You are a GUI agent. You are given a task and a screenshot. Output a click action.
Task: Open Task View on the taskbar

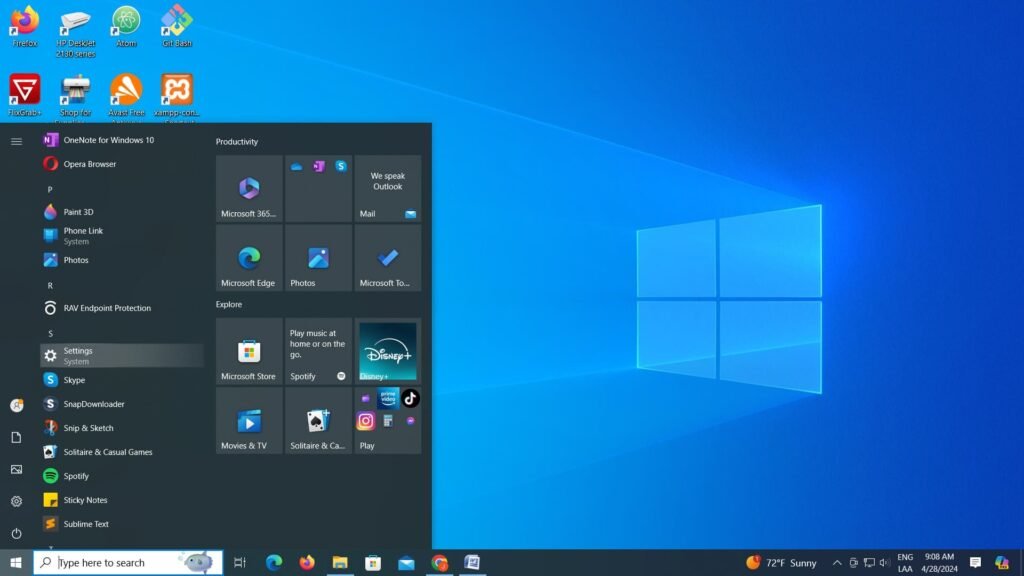tap(240, 562)
